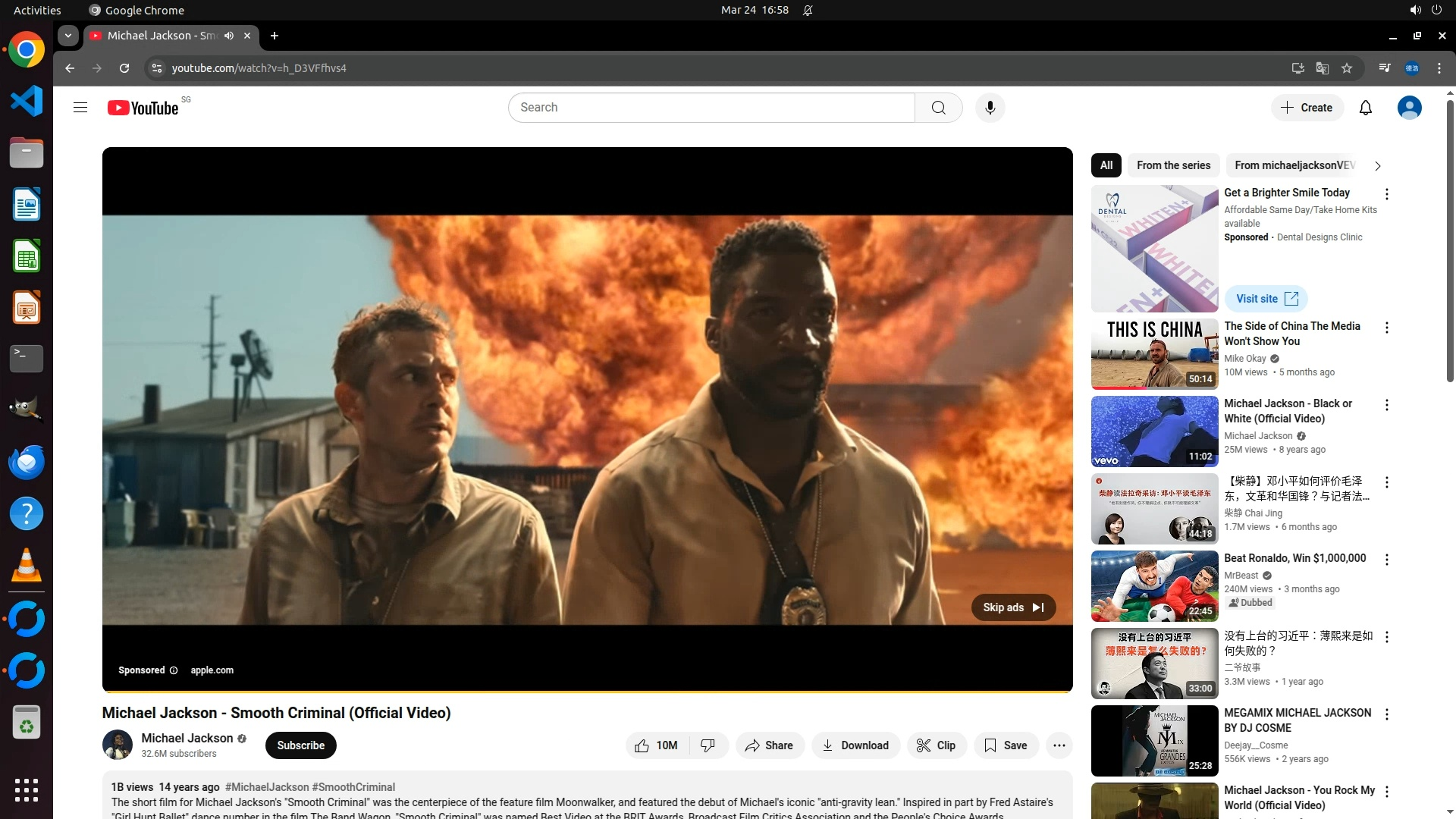Dislike the Smooth Criminal video

click(708, 745)
